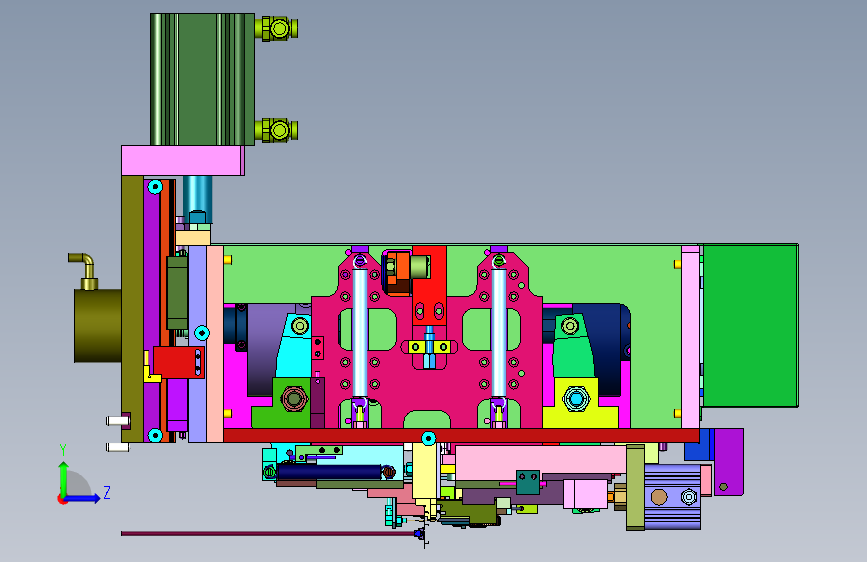Screen dimensions: 867x562
Task: Click the brass elbow fitting above the olive motor
Action: click(x=84, y=270)
